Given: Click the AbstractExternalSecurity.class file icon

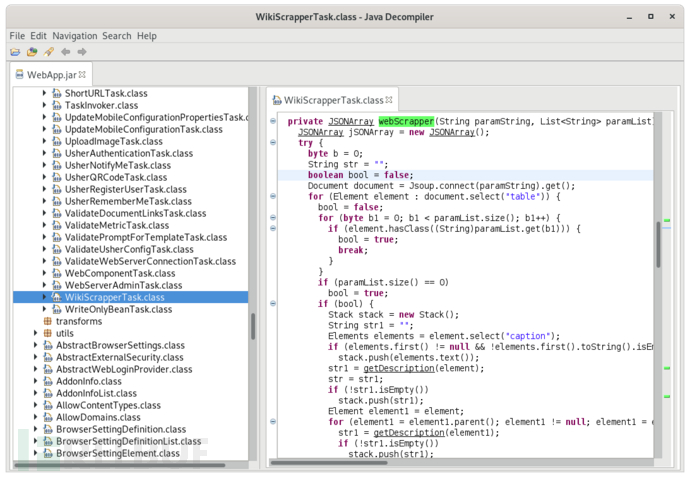Looking at the screenshot, I should tap(48, 357).
